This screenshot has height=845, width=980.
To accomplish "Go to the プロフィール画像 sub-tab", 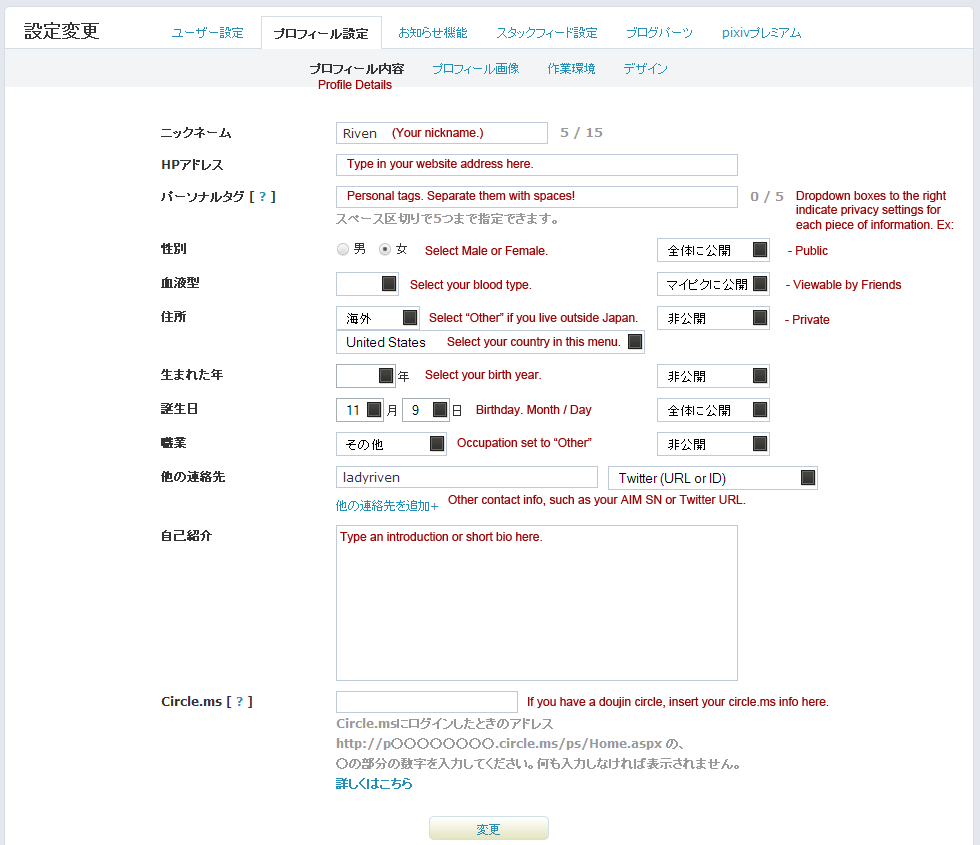I will coord(475,69).
